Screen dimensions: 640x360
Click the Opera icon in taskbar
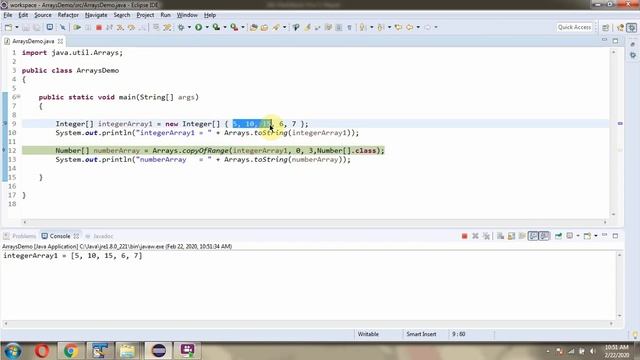[42, 351]
